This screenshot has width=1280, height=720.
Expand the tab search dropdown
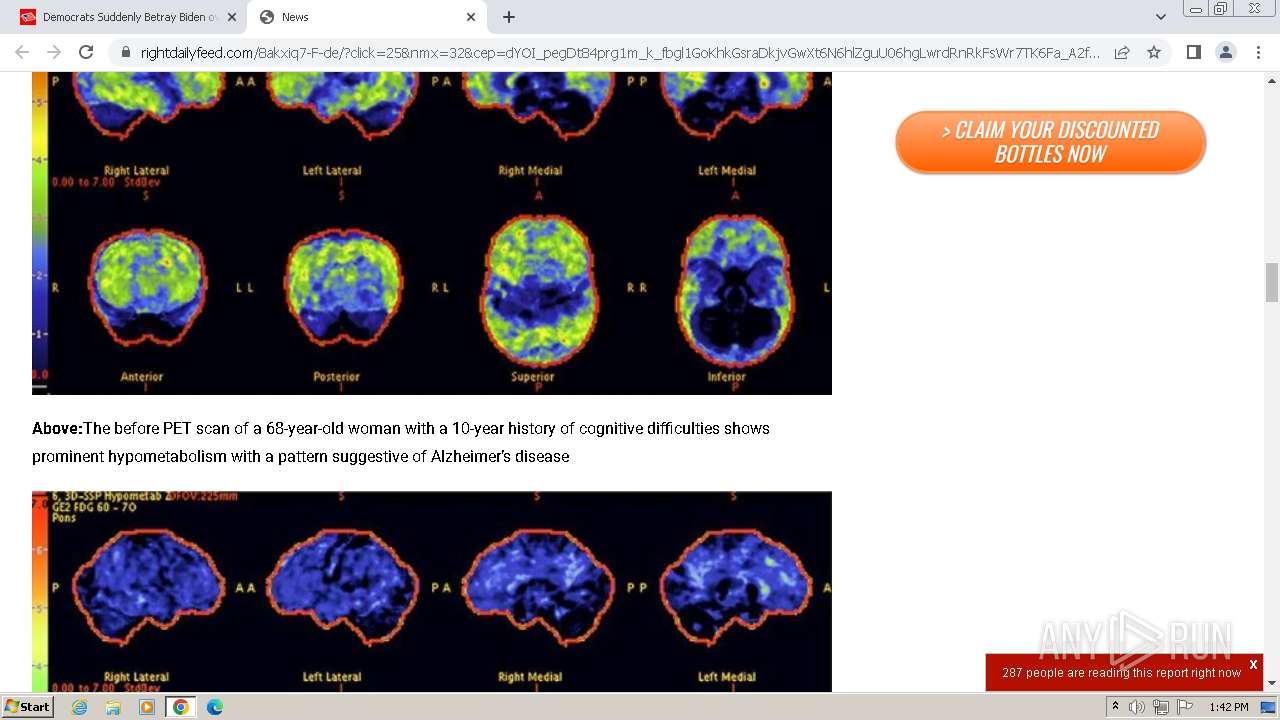(x=1160, y=17)
